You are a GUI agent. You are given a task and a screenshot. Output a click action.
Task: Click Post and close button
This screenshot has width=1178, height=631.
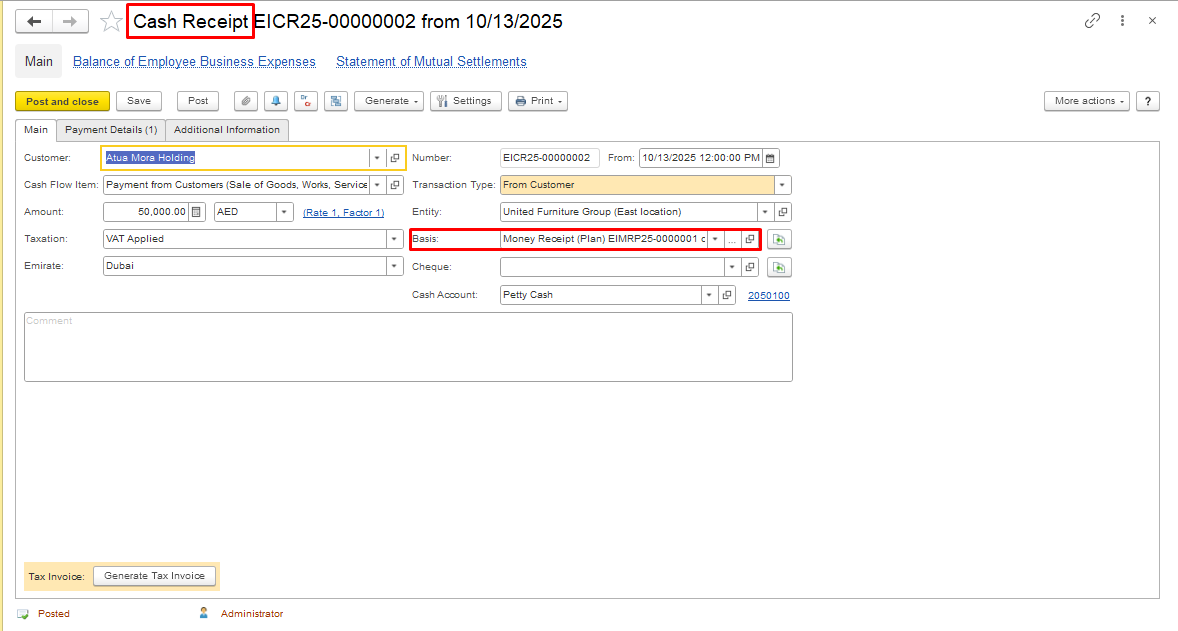(62, 101)
